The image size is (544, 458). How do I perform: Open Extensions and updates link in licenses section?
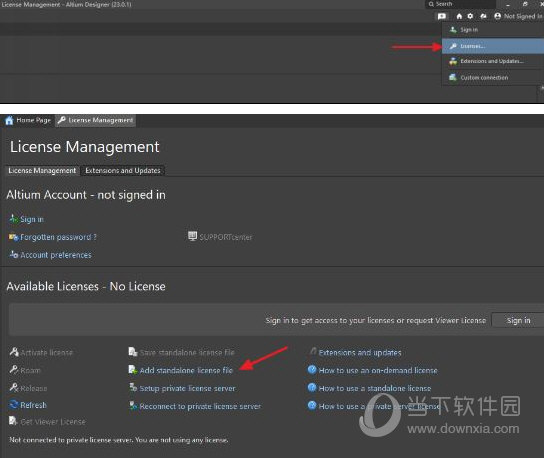pyautogui.click(x=360, y=353)
